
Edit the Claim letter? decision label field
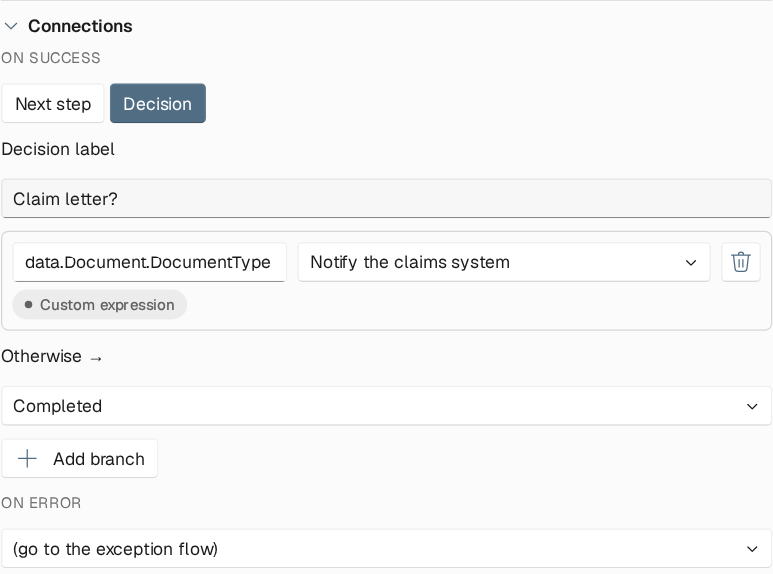tap(386, 199)
